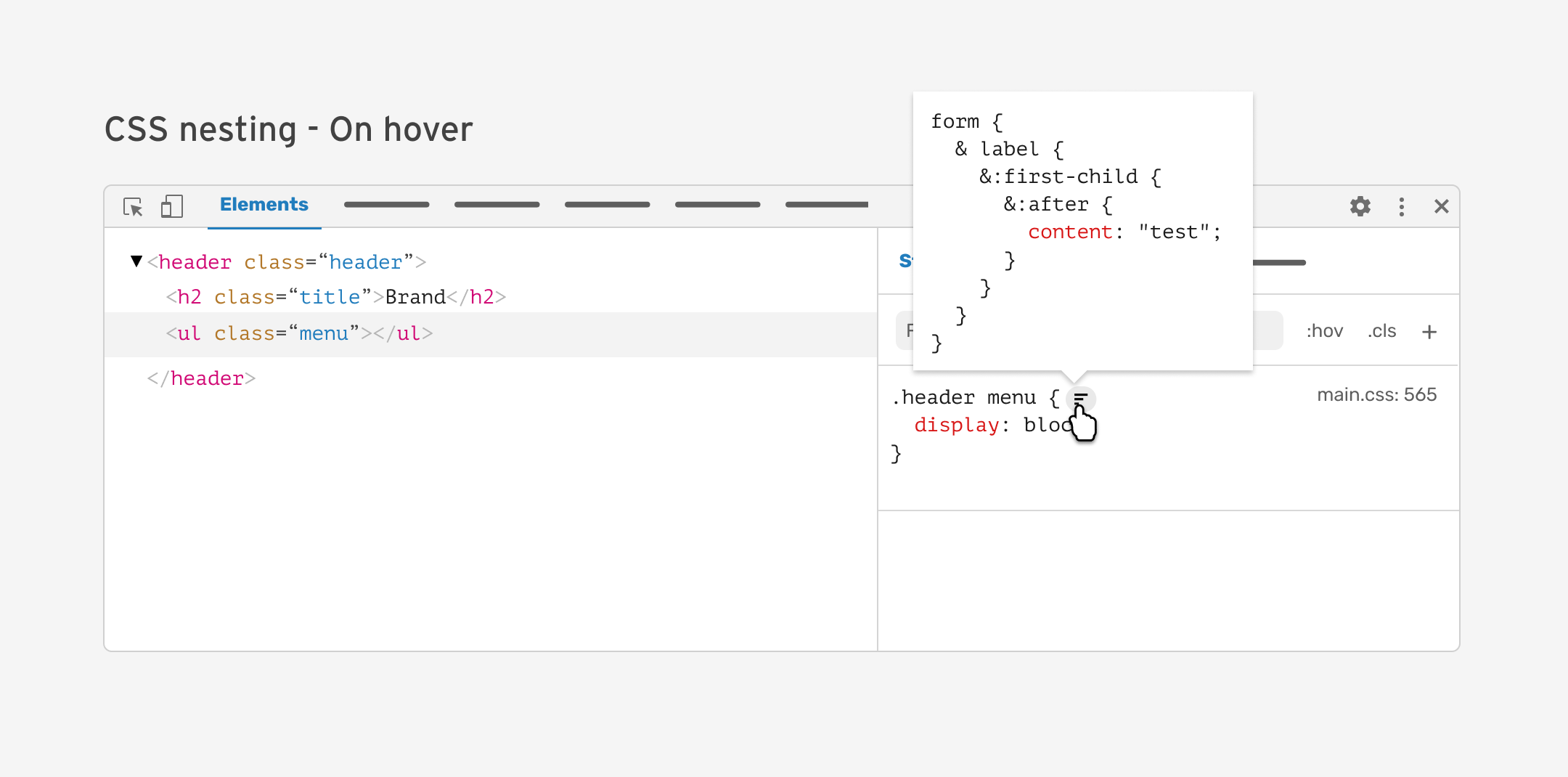
Task: Collapse the header element triangle
Action: (x=136, y=261)
